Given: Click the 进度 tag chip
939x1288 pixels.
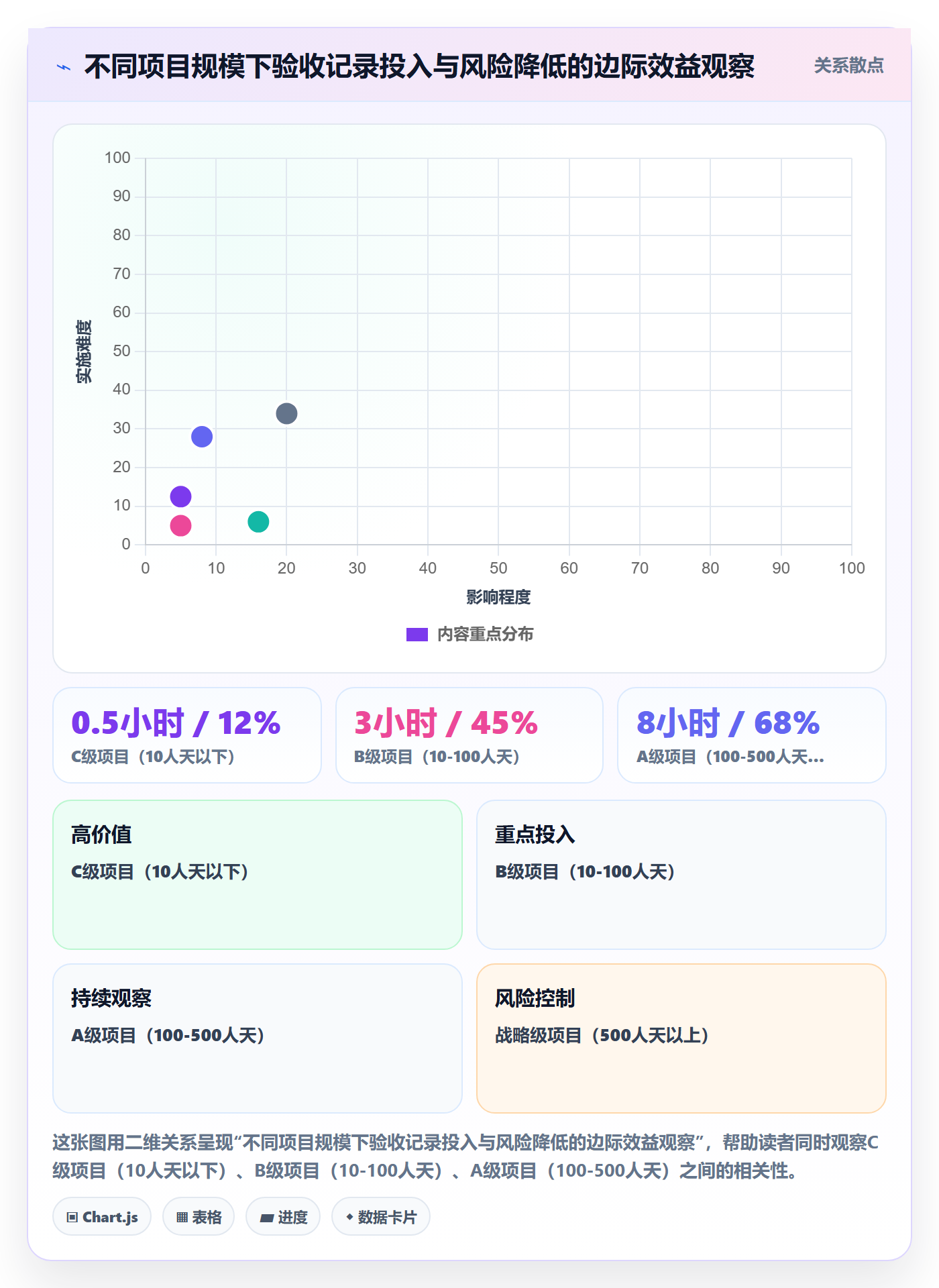Looking at the screenshot, I should point(283,1216).
